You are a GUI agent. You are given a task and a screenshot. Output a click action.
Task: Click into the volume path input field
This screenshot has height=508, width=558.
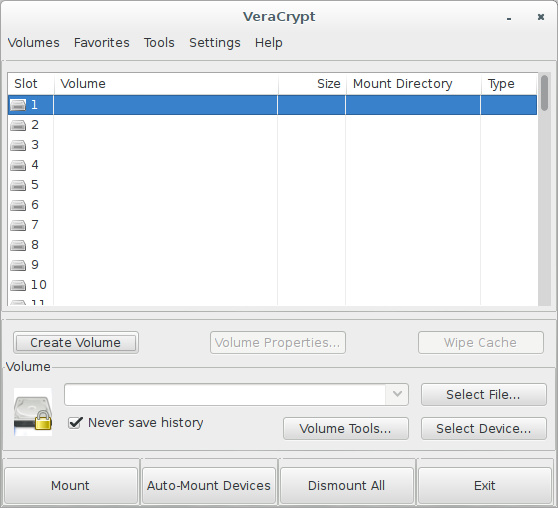pos(225,394)
